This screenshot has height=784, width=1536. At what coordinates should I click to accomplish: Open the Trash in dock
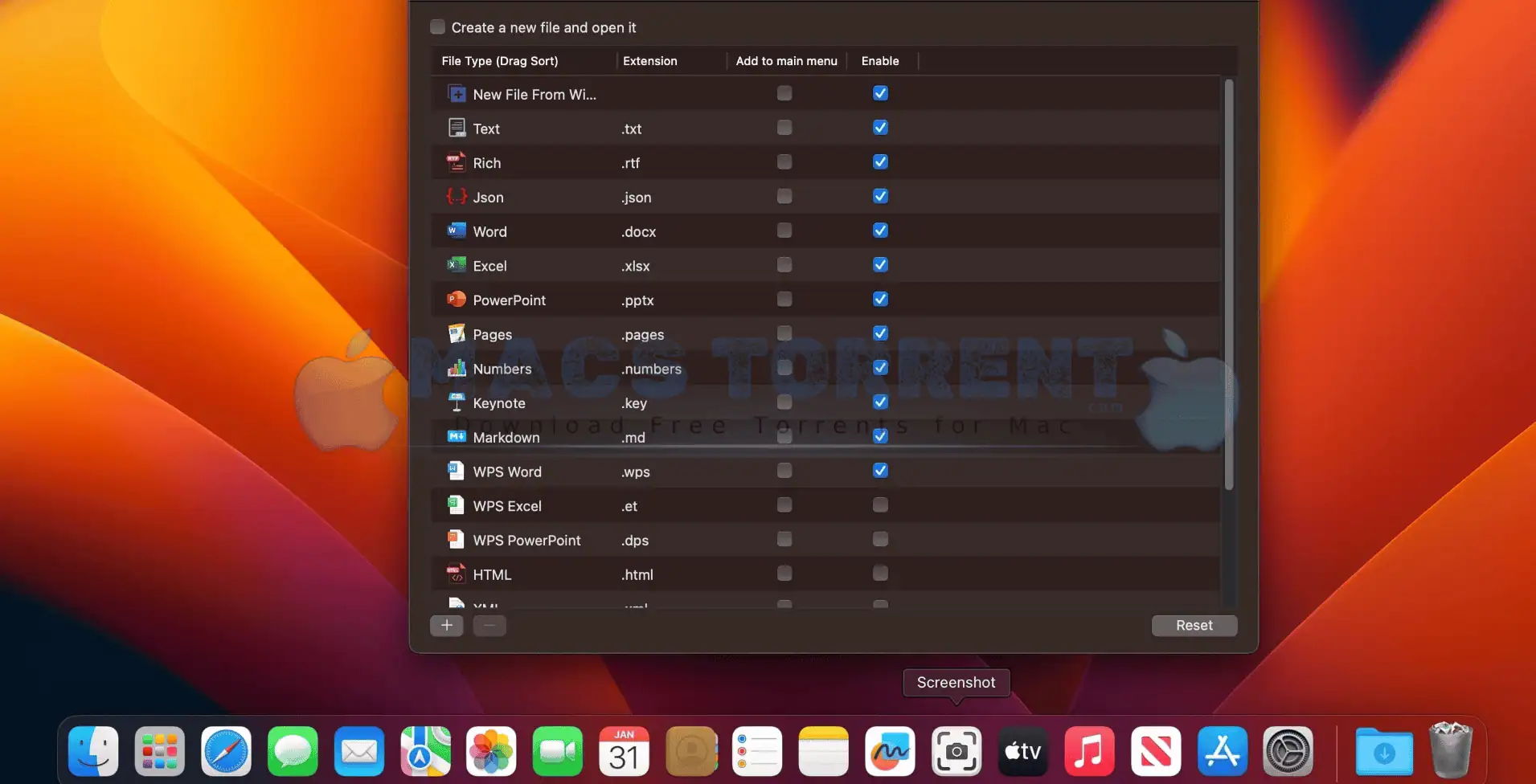click(1451, 750)
